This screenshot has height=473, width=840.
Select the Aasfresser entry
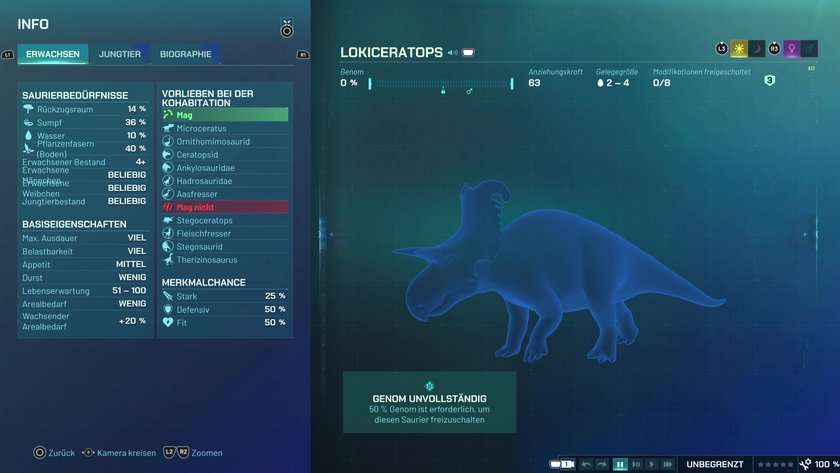[225, 194]
